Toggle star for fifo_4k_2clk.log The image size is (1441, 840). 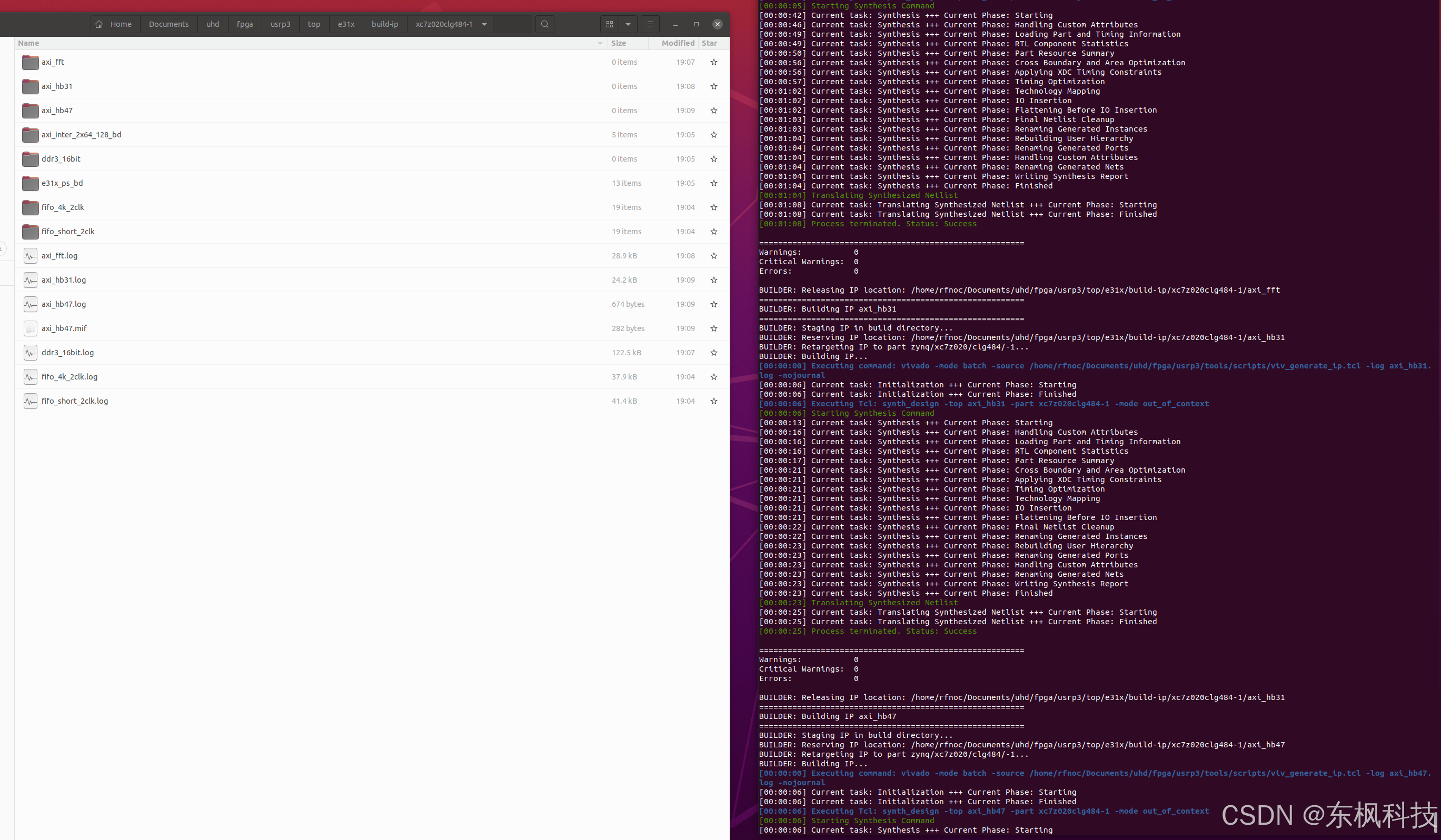pyautogui.click(x=713, y=377)
